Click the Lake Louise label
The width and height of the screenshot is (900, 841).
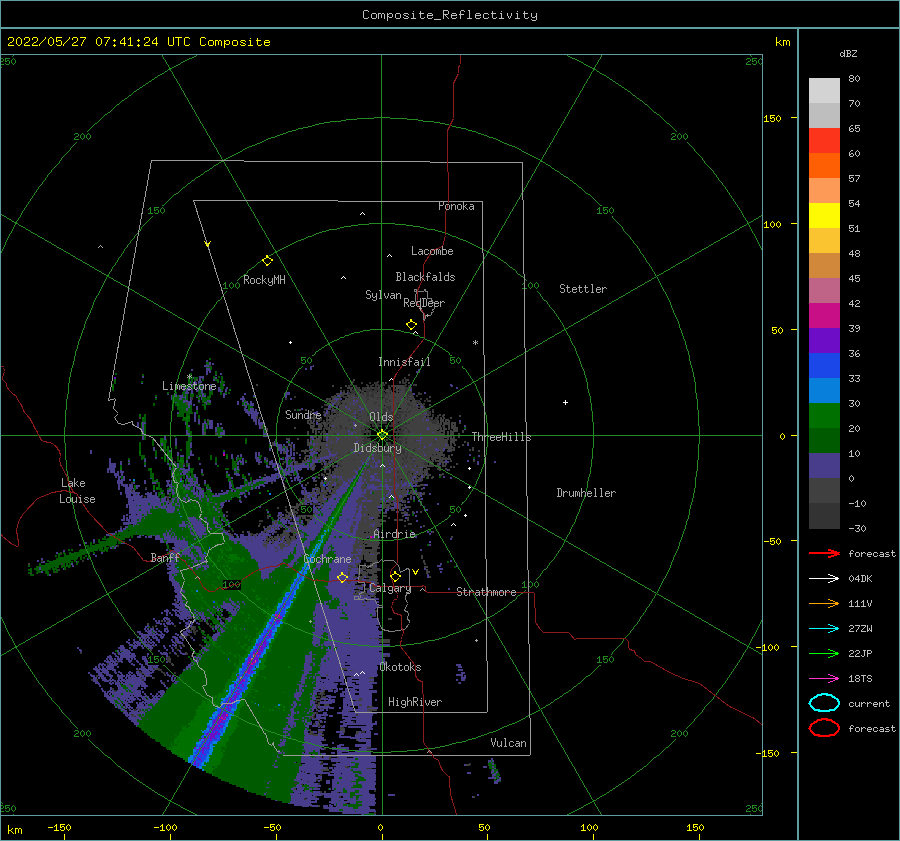(x=77, y=491)
